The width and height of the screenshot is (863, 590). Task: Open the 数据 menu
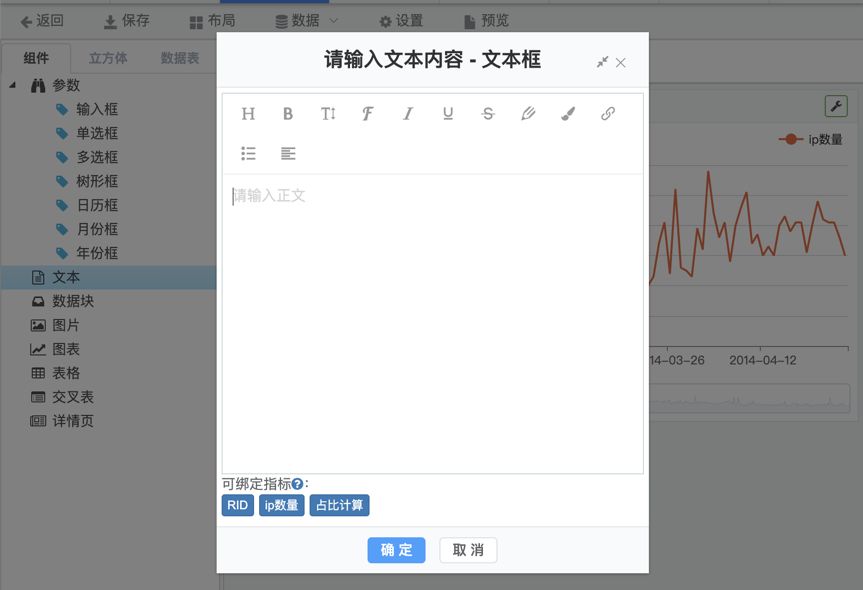(306, 21)
